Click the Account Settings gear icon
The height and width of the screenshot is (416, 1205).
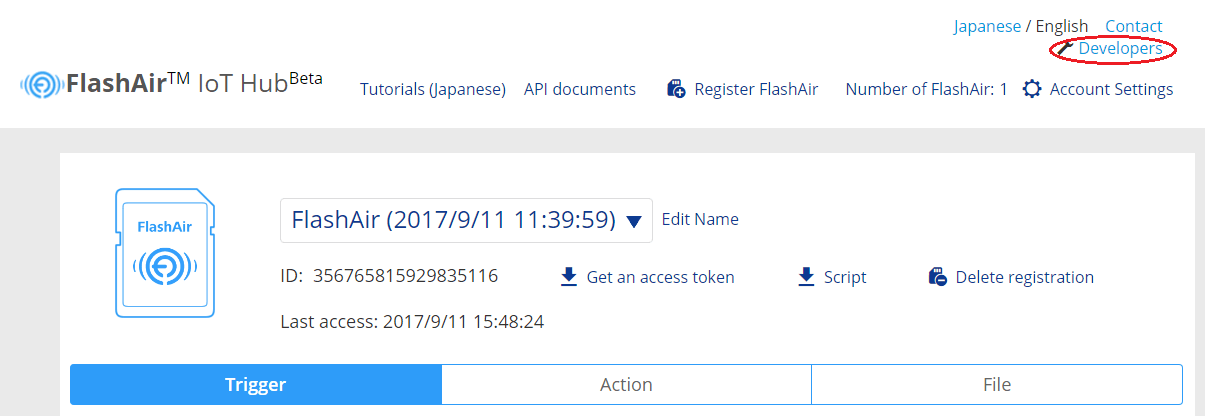tap(1032, 89)
